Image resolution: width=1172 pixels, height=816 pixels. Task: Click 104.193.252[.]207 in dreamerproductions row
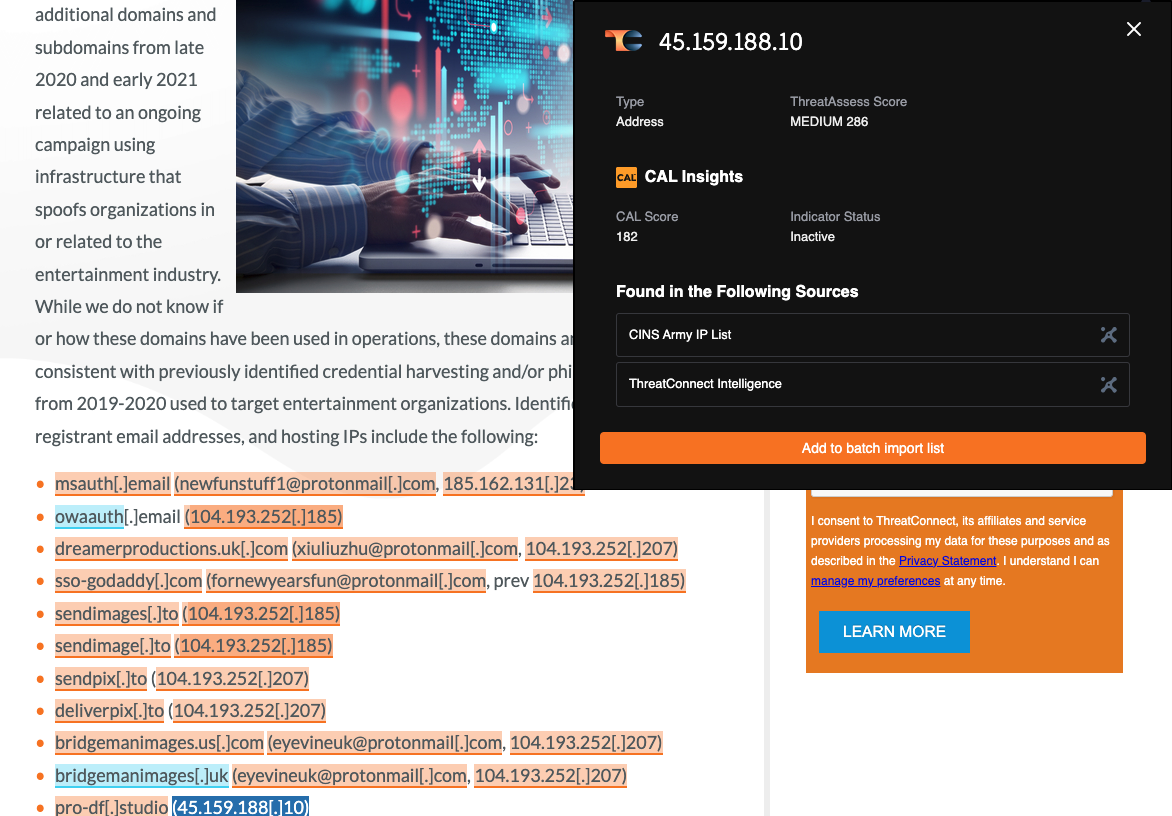click(x=601, y=549)
